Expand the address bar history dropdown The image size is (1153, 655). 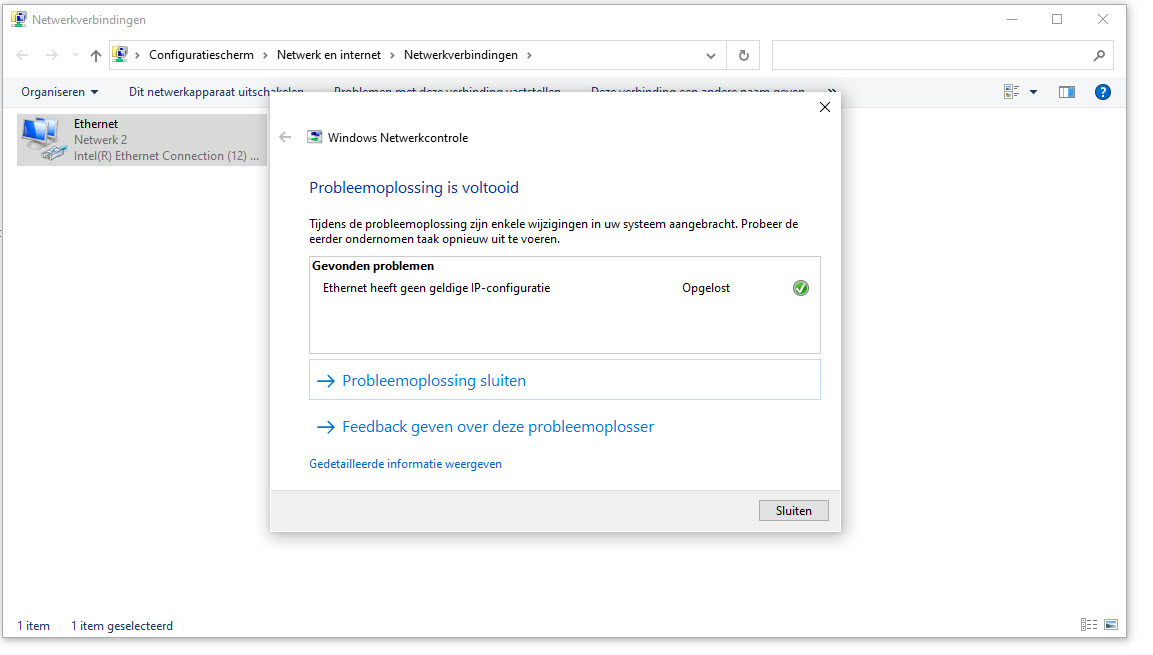click(x=710, y=55)
